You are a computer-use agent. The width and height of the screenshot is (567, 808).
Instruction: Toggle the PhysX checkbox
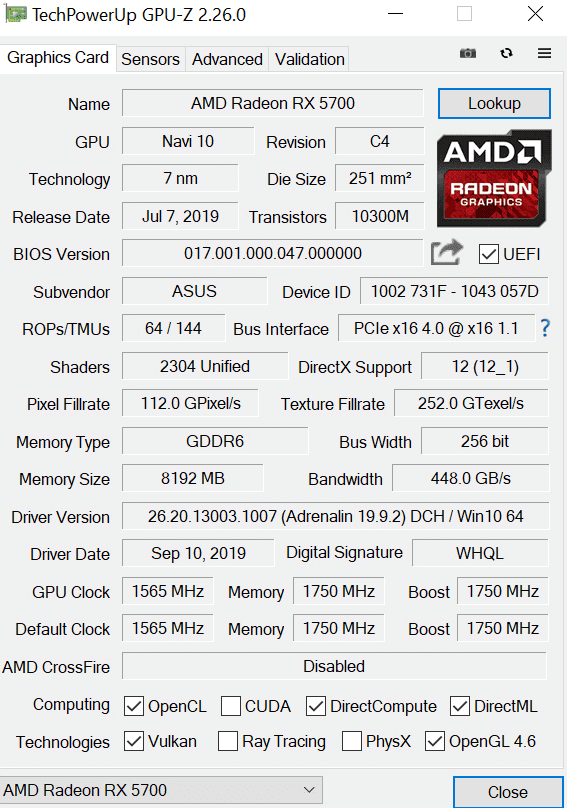pos(352,742)
